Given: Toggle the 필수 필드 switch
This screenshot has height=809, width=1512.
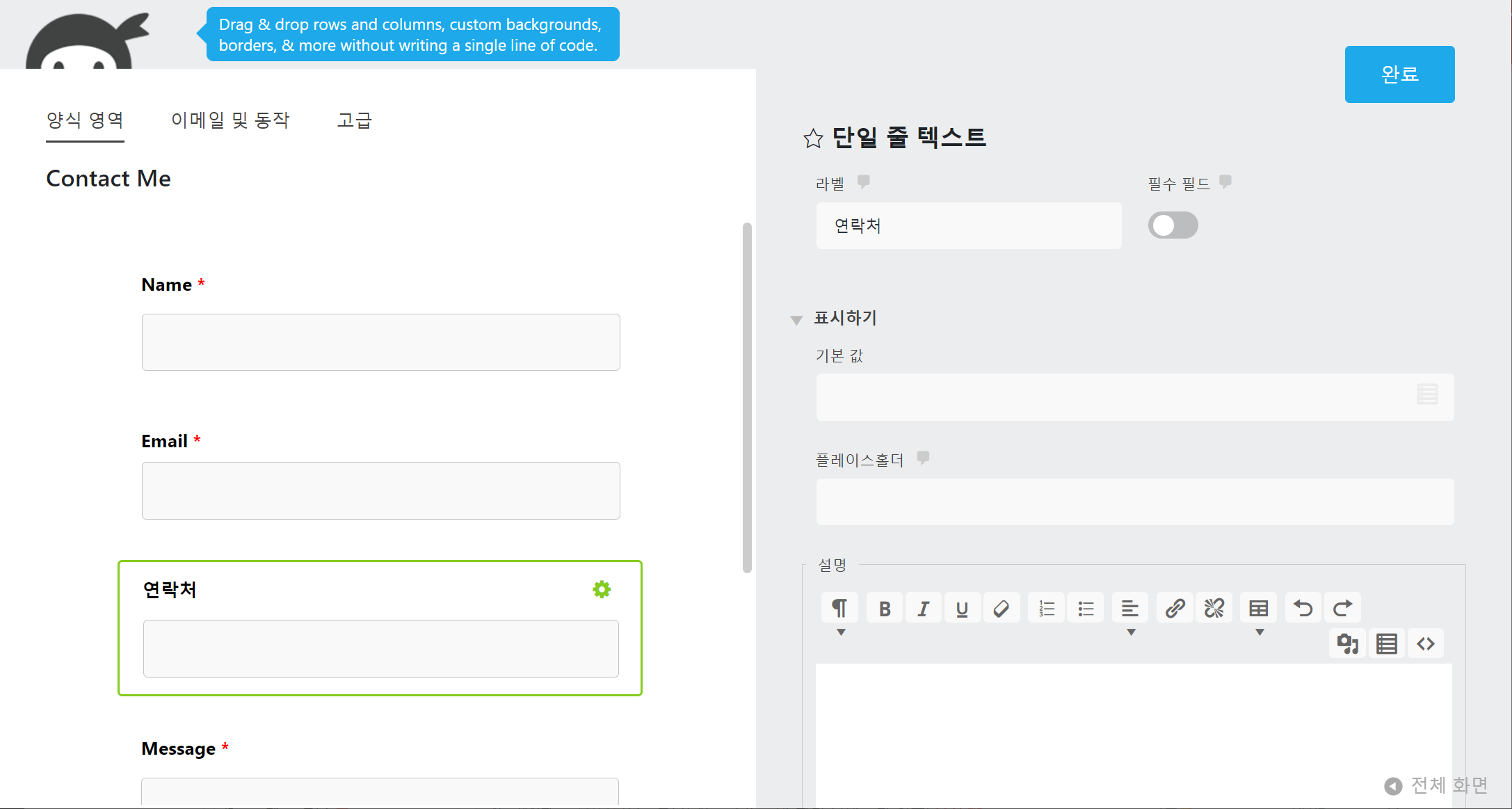Looking at the screenshot, I should click(x=1173, y=225).
